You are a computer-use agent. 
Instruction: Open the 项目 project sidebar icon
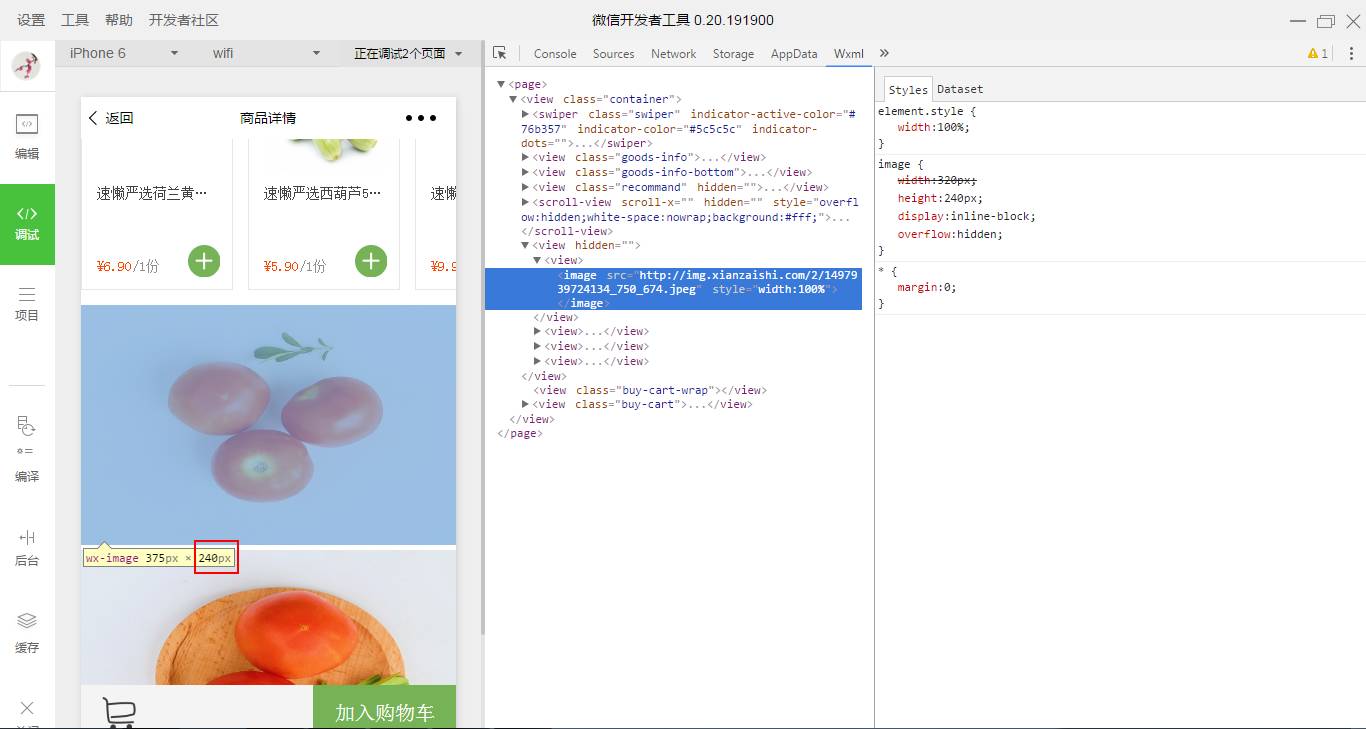click(x=27, y=304)
